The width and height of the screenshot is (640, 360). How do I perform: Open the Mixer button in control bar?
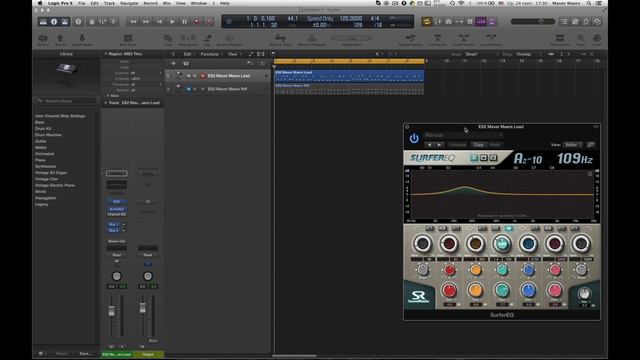pyautogui.click(x=103, y=22)
